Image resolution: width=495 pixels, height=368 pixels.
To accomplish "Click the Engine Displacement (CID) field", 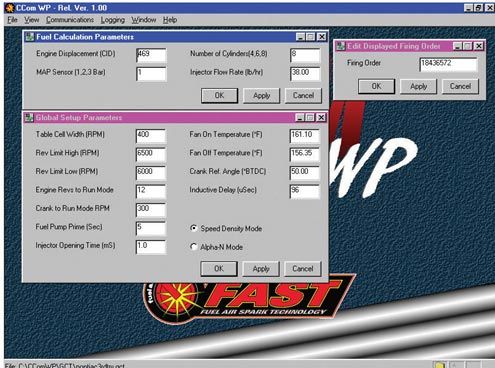I will 151,55.
